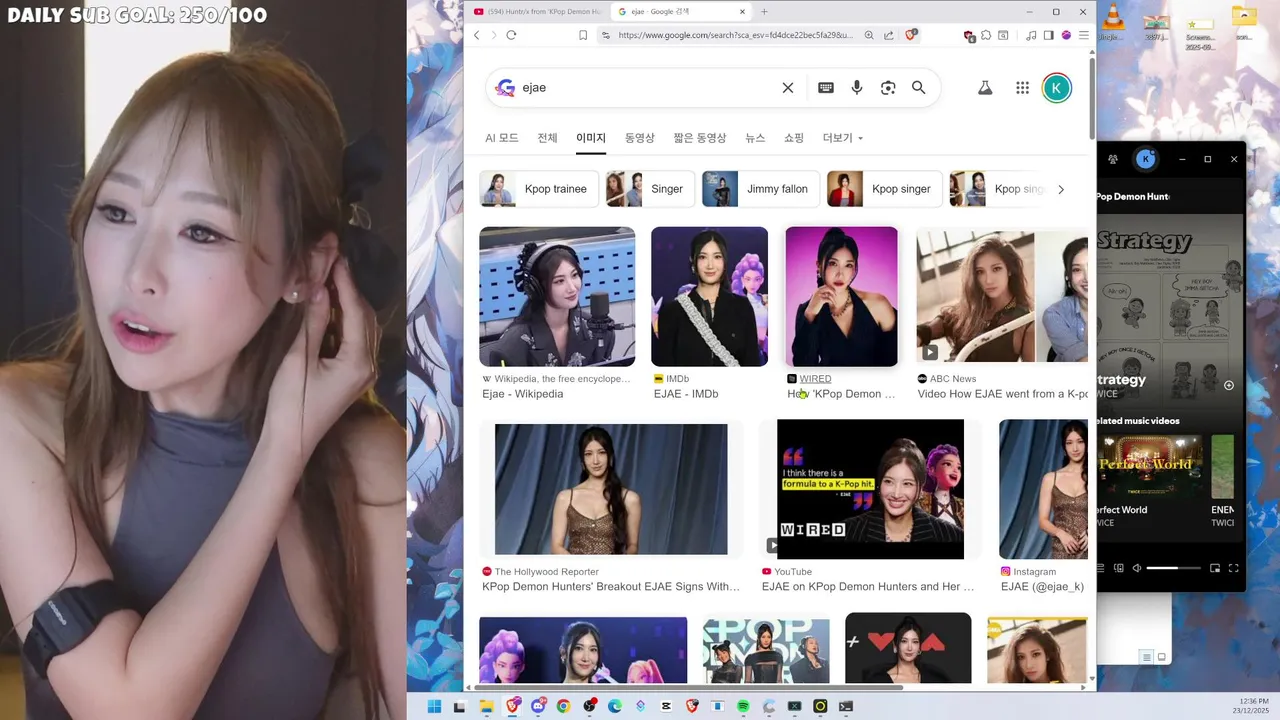Show more filter chips with right arrow

[1061, 189]
